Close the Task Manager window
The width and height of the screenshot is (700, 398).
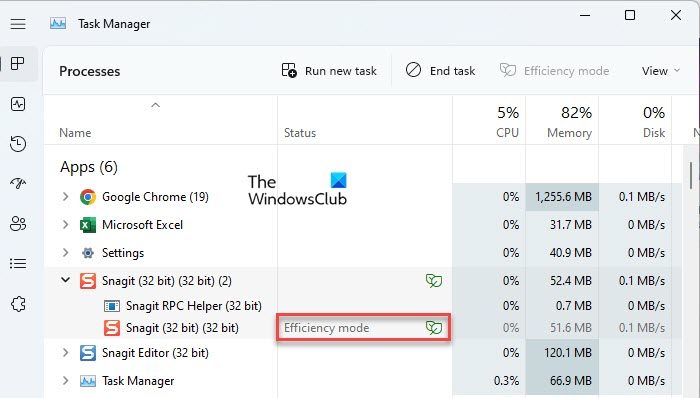coord(676,15)
